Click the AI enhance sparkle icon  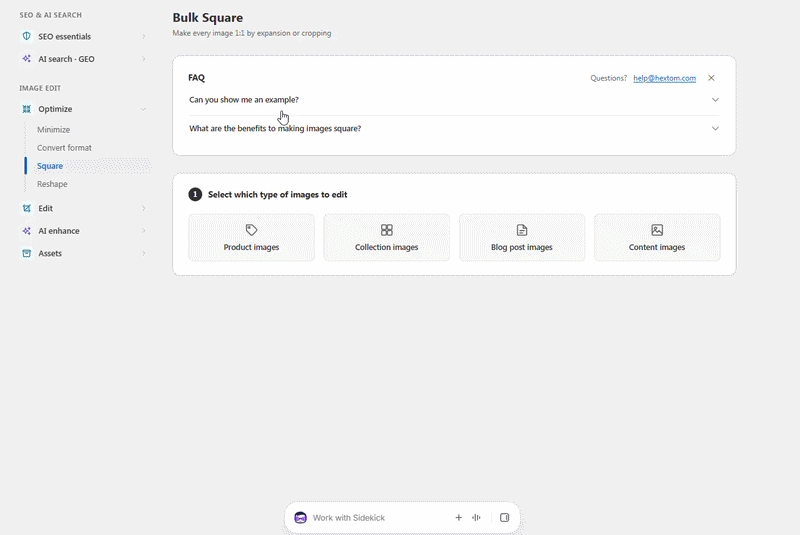(x=27, y=231)
